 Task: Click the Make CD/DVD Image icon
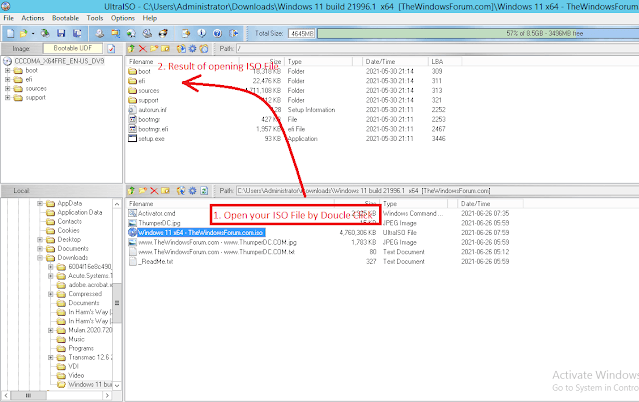click(99, 33)
